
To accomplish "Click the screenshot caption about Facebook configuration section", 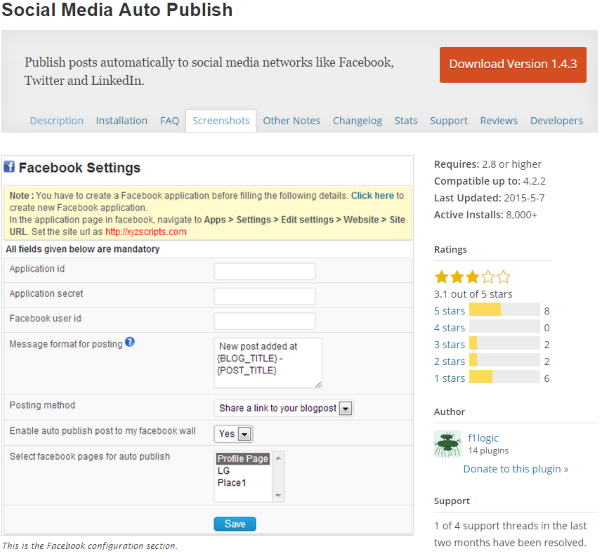I will click(x=90, y=546).
